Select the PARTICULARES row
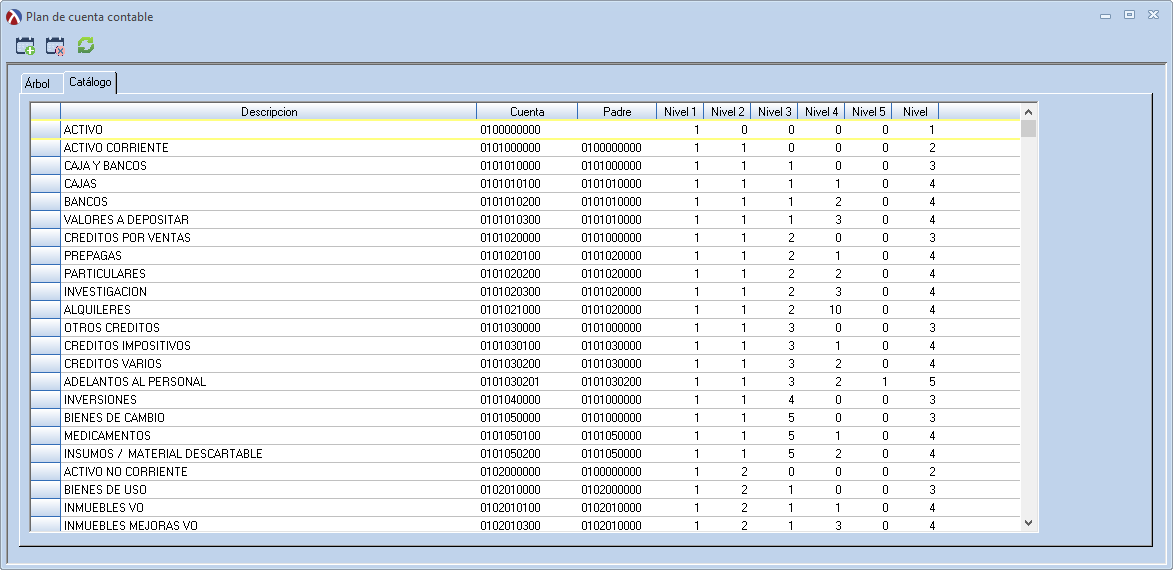The width and height of the screenshot is (1173, 570). [x=525, y=273]
